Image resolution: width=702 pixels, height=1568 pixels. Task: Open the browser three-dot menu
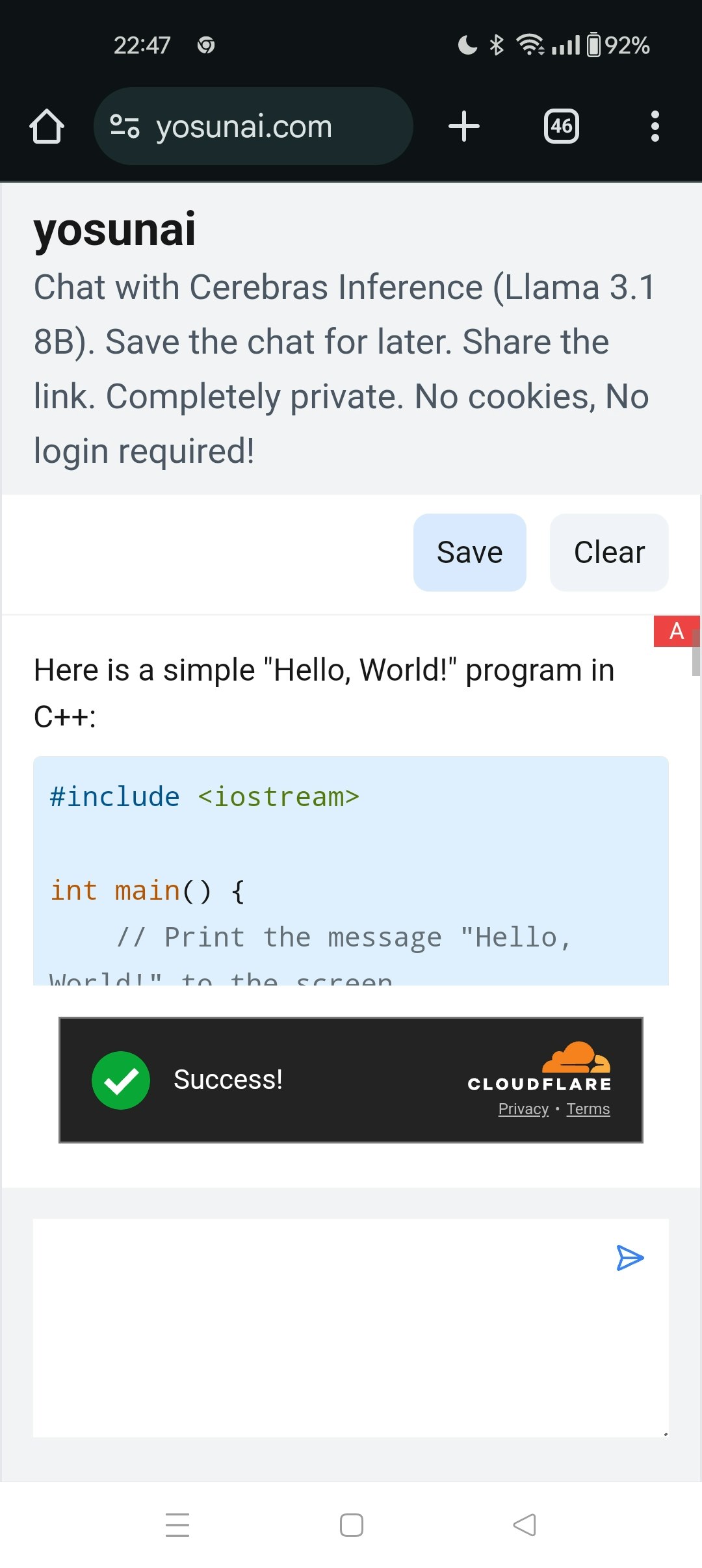(x=655, y=125)
